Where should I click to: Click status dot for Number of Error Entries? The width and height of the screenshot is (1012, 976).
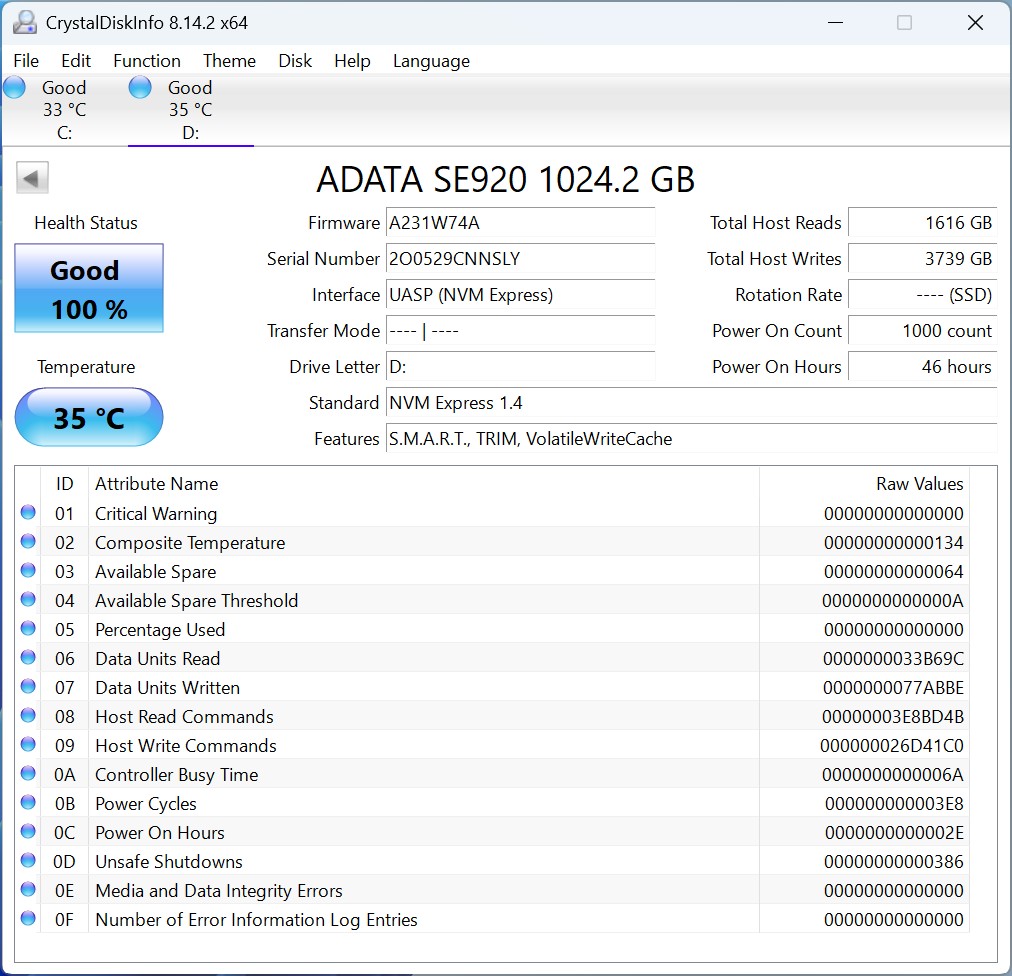point(28,919)
